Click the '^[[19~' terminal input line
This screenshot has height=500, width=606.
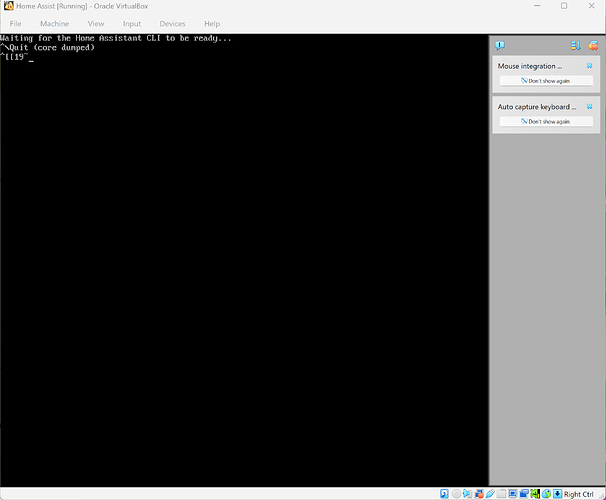(x=15, y=57)
